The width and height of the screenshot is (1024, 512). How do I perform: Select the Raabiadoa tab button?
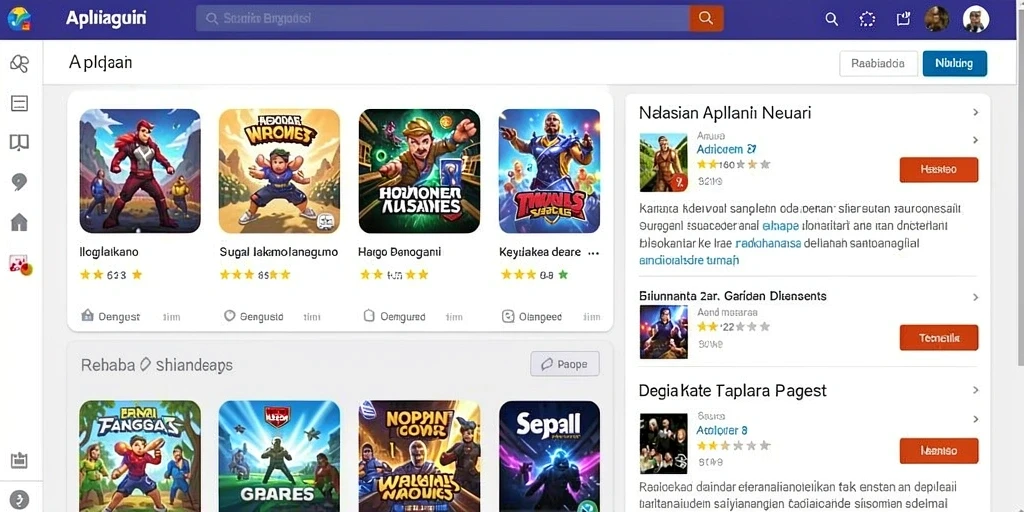point(878,63)
